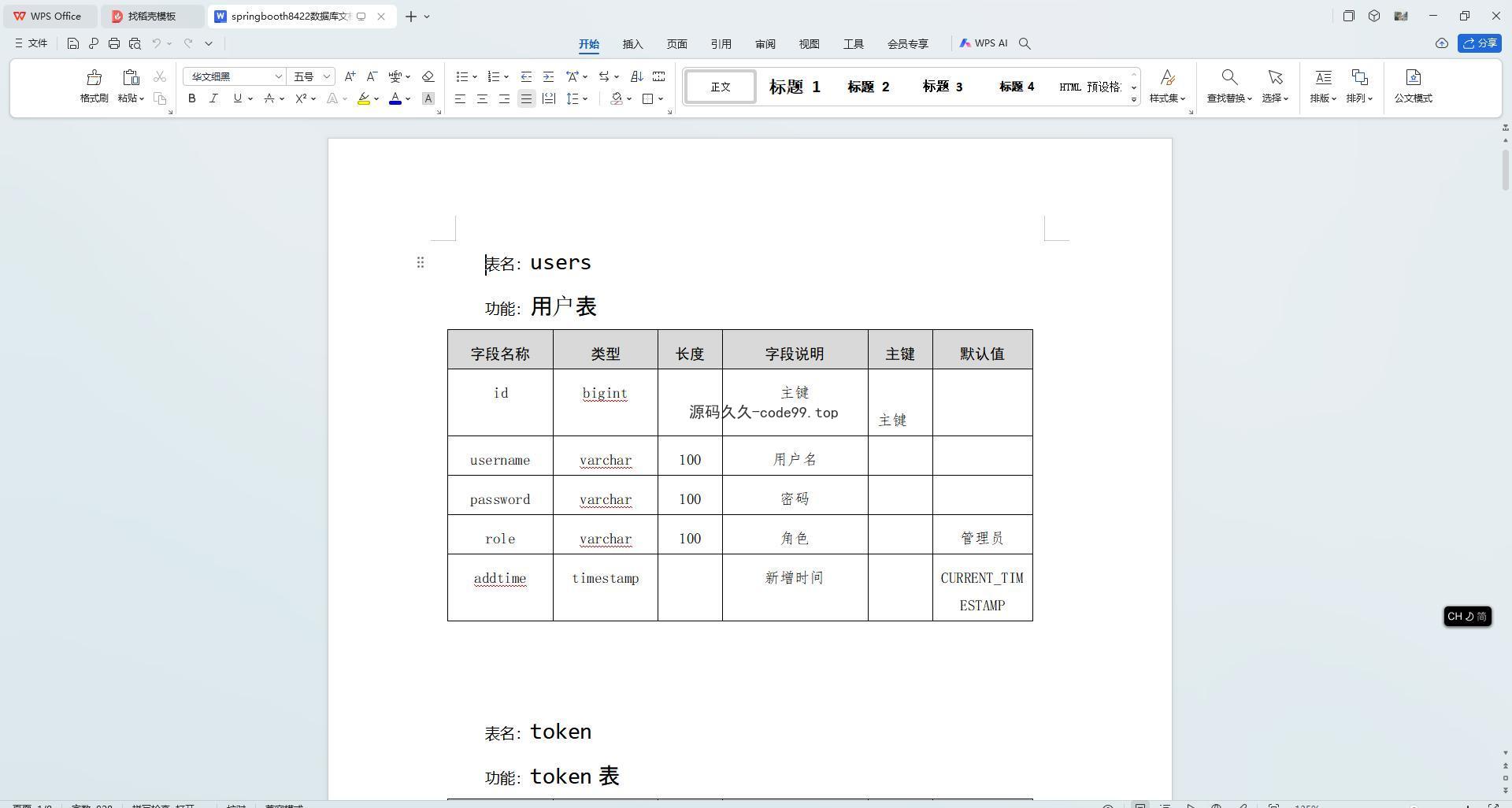Expand bullet list style dropdown

coord(474,76)
